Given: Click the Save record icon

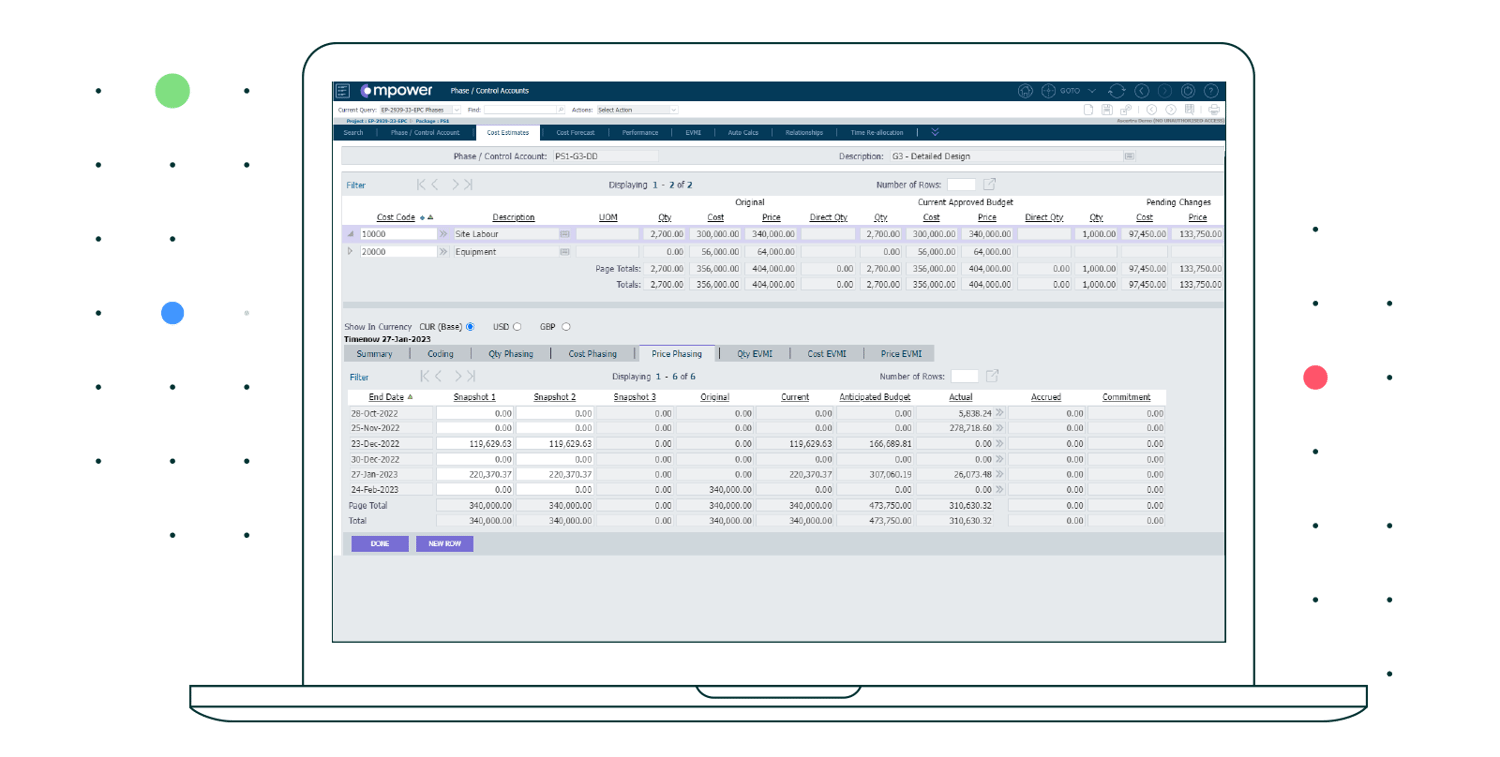Looking at the screenshot, I should tap(1107, 109).
